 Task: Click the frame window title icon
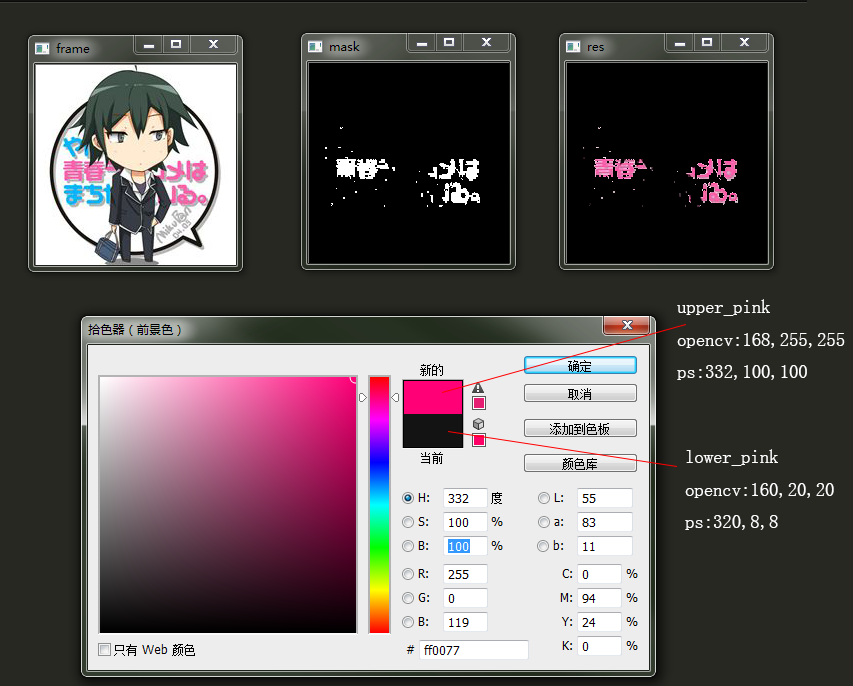42,48
